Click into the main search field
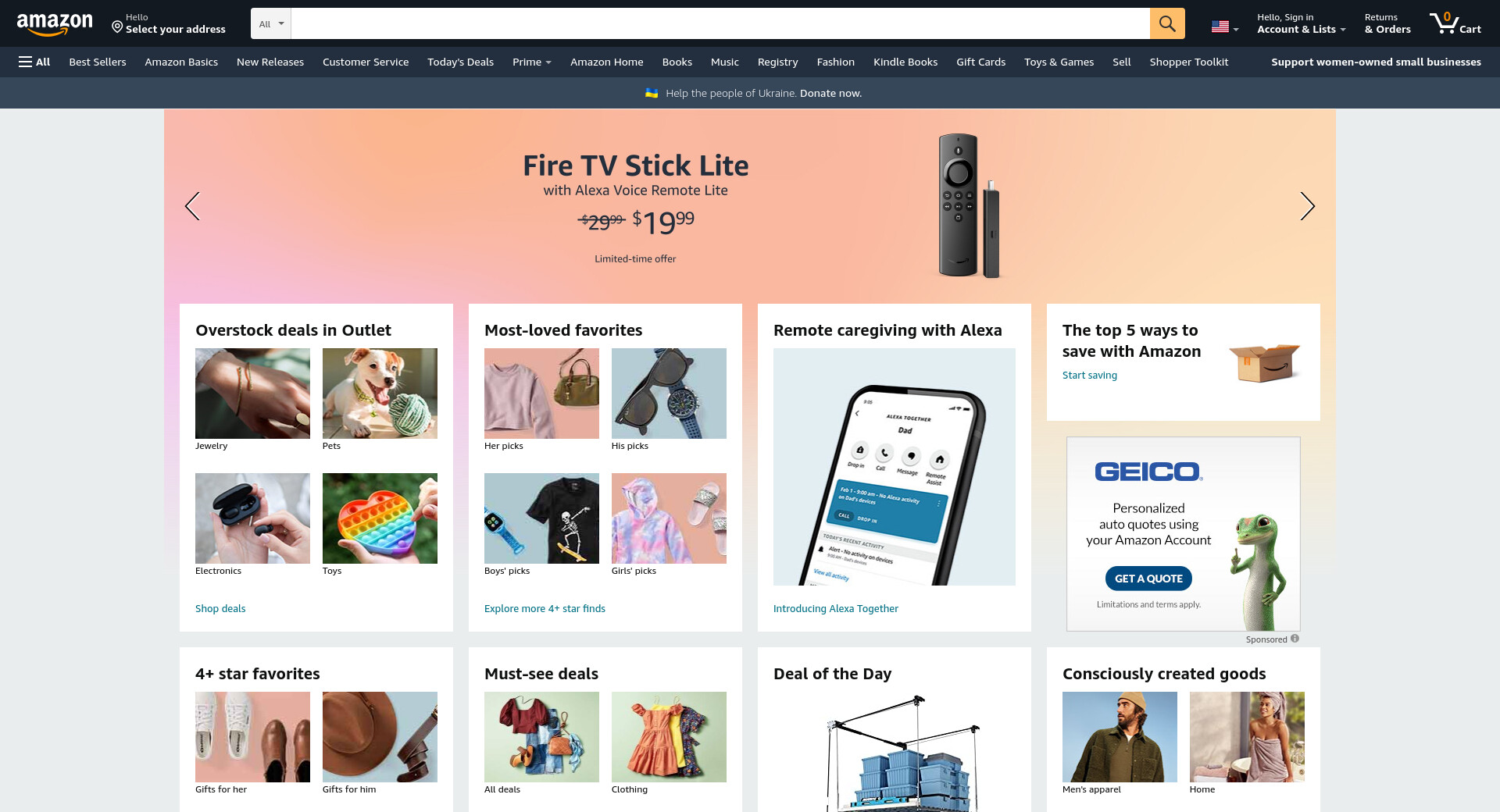The height and width of the screenshot is (812, 1500). 720,23
